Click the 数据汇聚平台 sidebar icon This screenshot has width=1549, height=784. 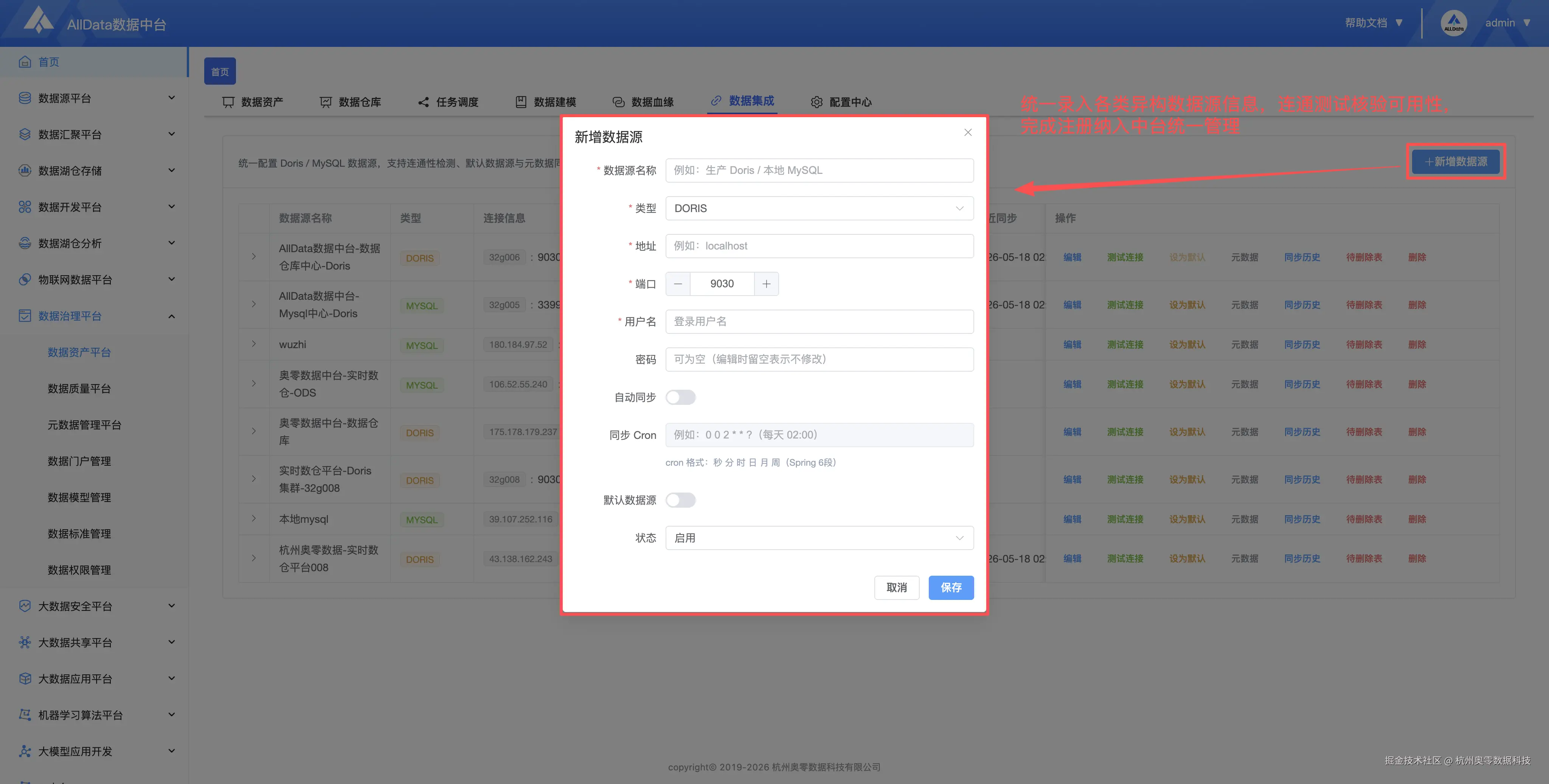click(x=25, y=134)
